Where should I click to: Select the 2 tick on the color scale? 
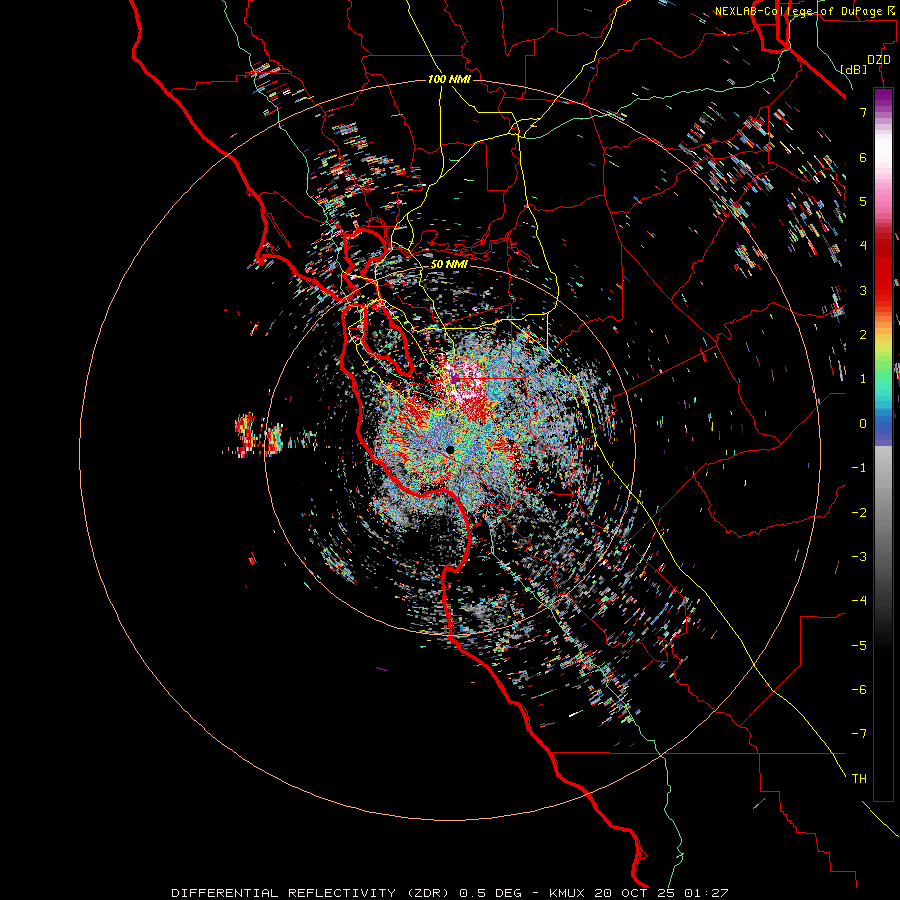tap(863, 335)
